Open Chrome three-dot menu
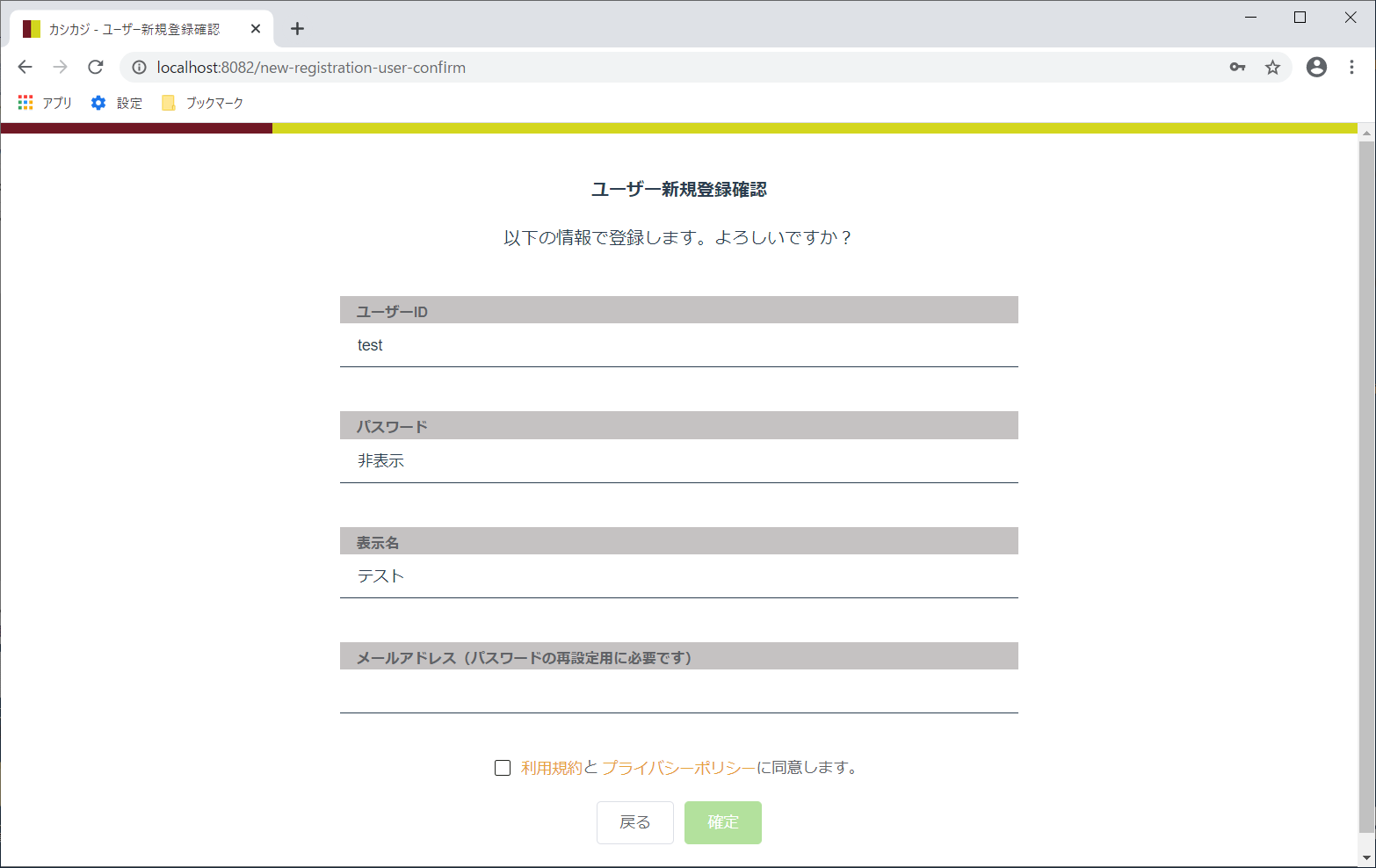 (1351, 67)
